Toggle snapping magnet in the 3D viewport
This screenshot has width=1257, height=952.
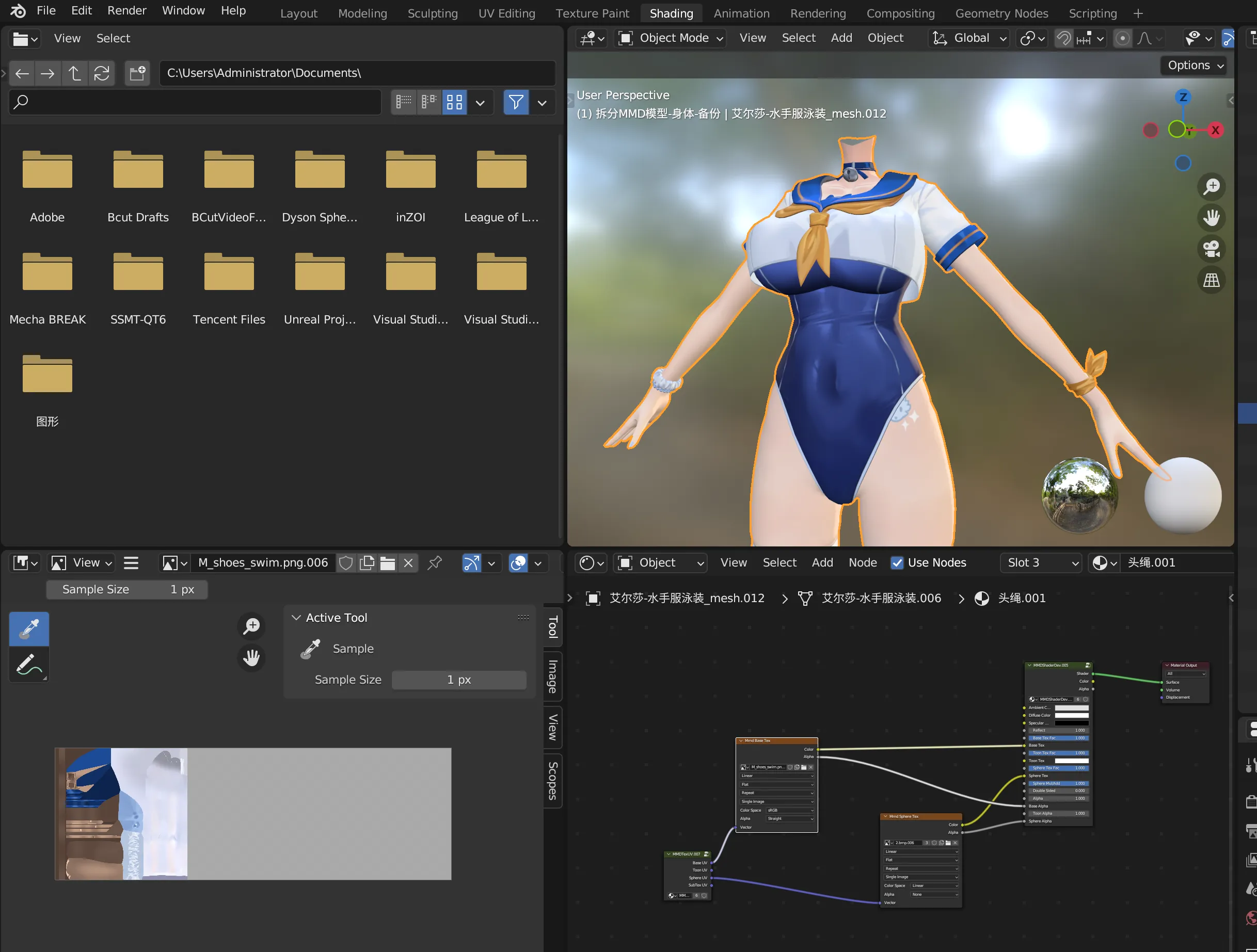tap(1063, 38)
